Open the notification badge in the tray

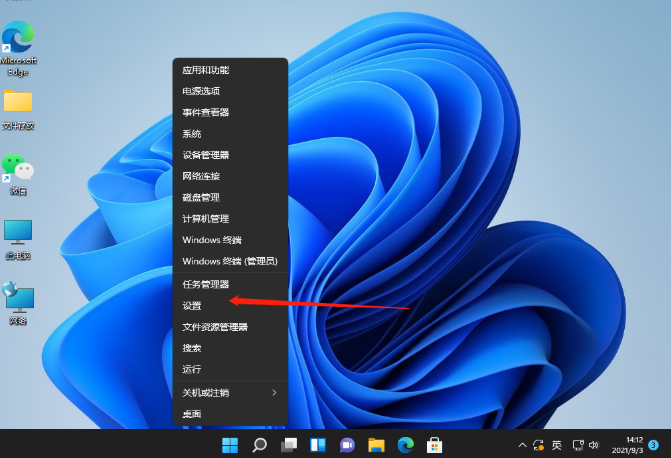click(x=653, y=444)
